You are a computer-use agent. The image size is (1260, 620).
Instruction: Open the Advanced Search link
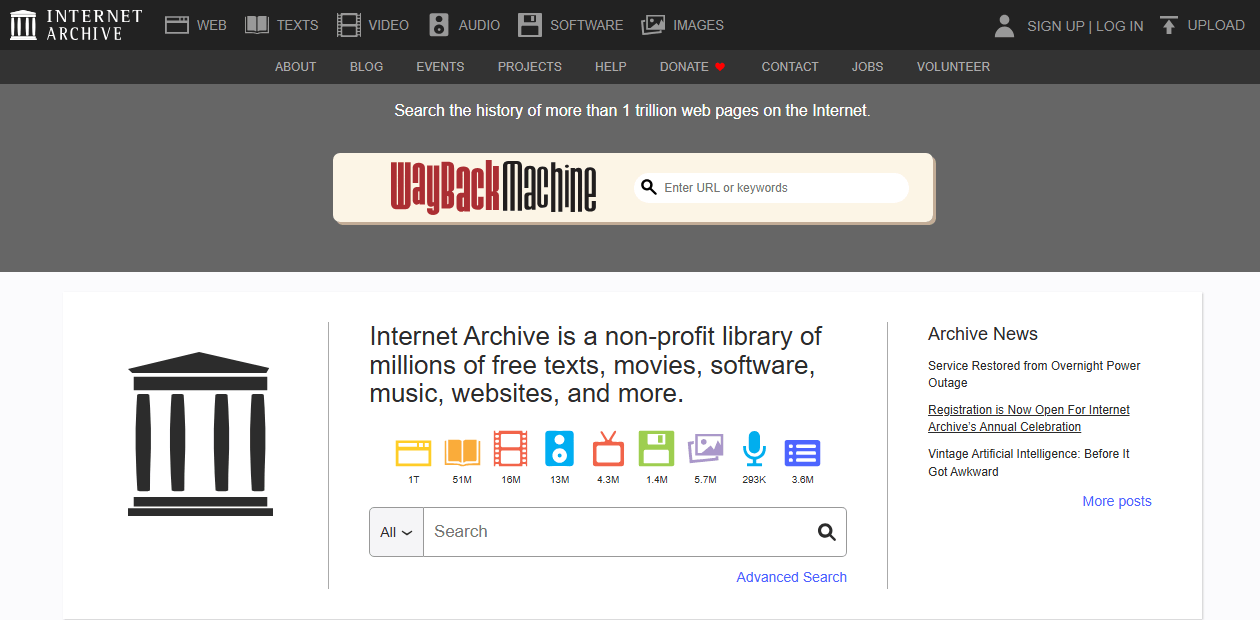coord(792,577)
